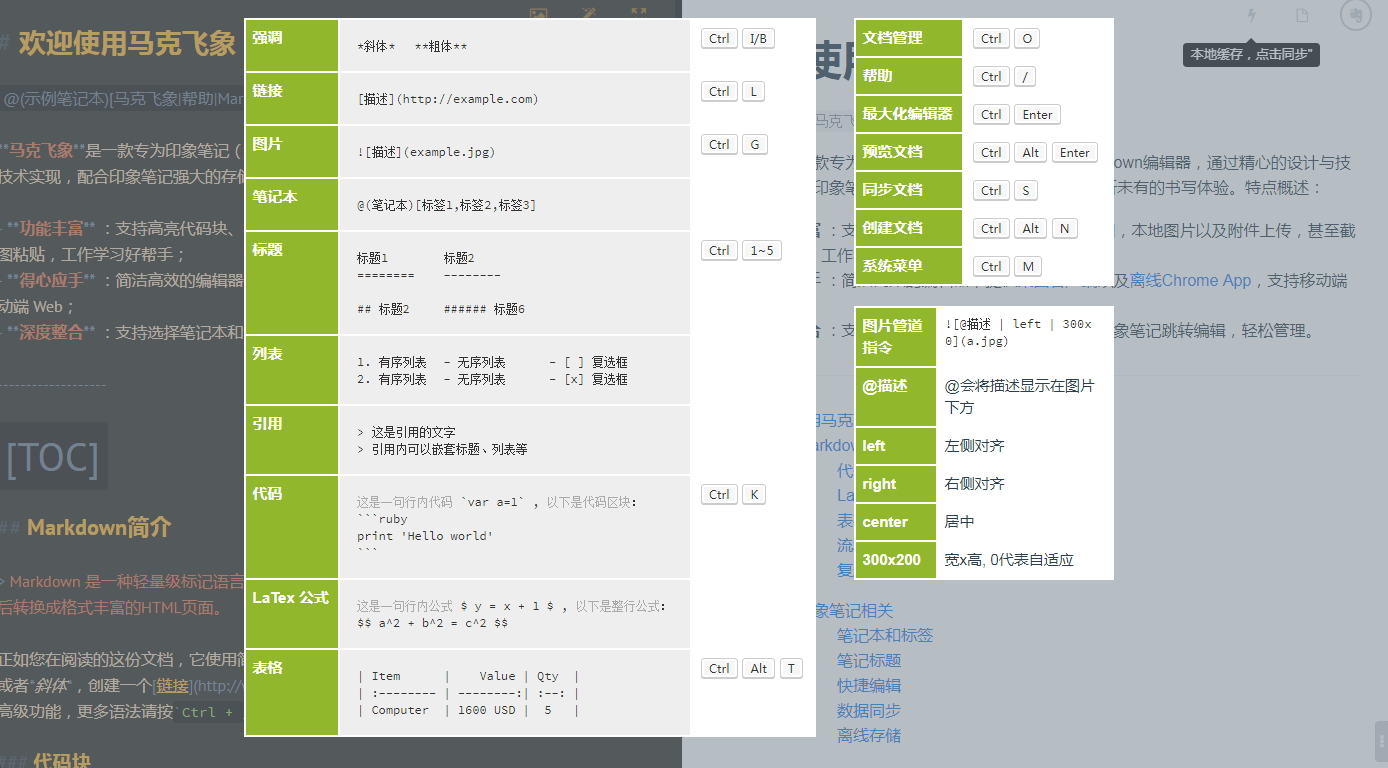Click the Enter key in the 最大化编辑器 row
Screen dimensions: 1388x768
[1037, 114]
